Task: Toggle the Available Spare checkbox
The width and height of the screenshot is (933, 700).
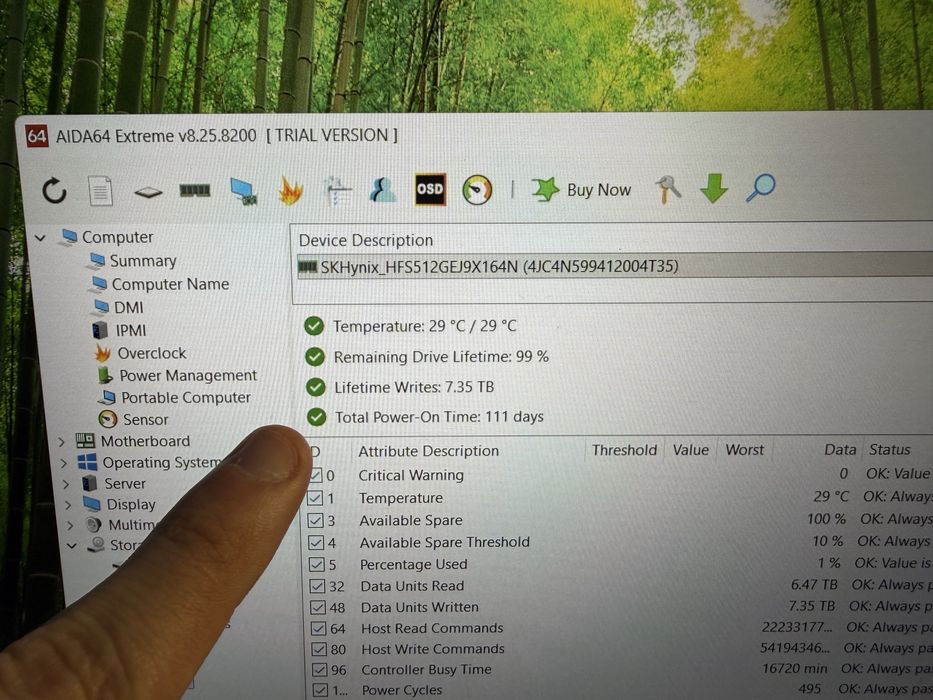Action: pos(316,521)
